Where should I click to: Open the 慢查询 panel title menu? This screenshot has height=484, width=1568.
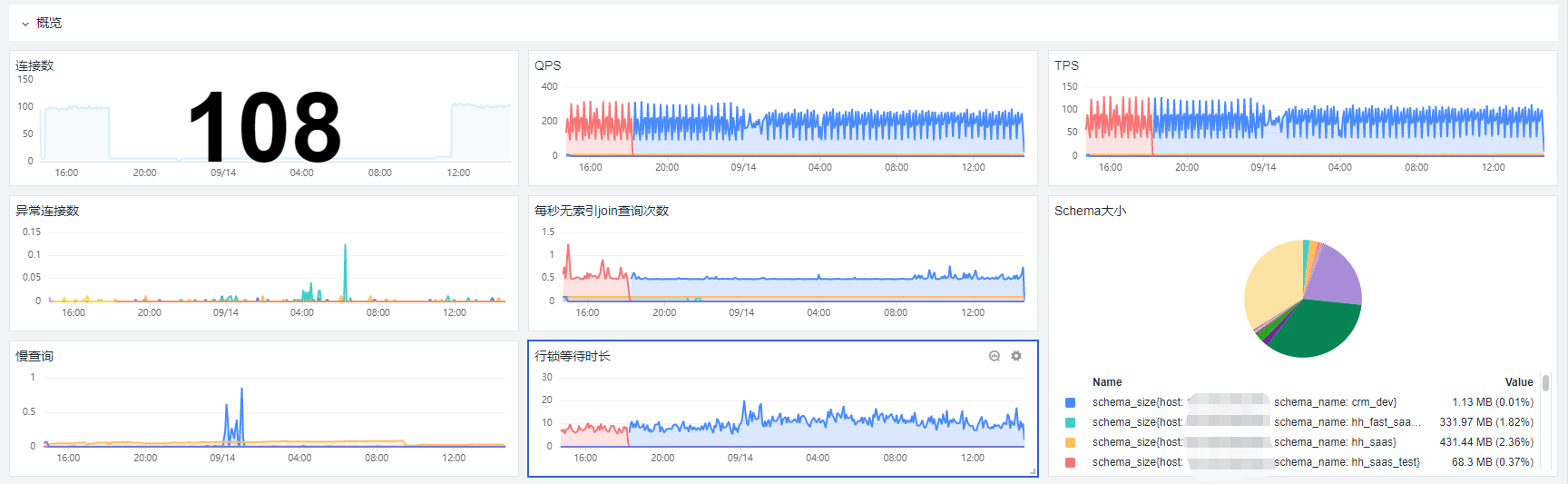(34, 356)
